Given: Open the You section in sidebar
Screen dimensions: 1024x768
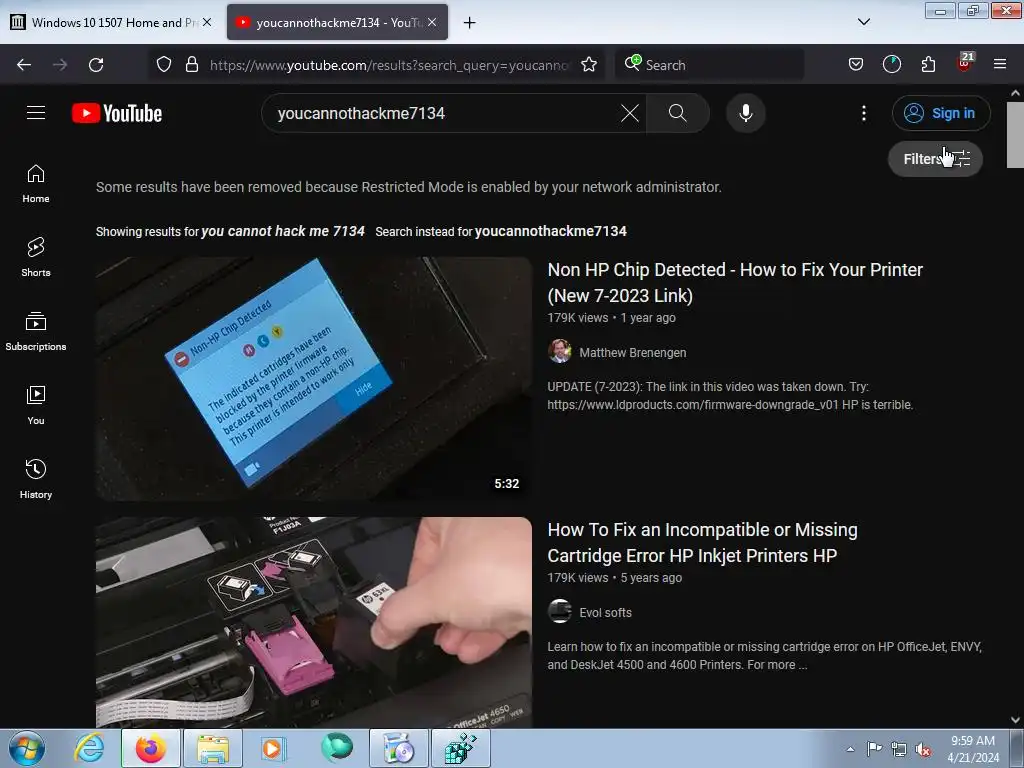Looking at the screenshot, I should [36, 406].
